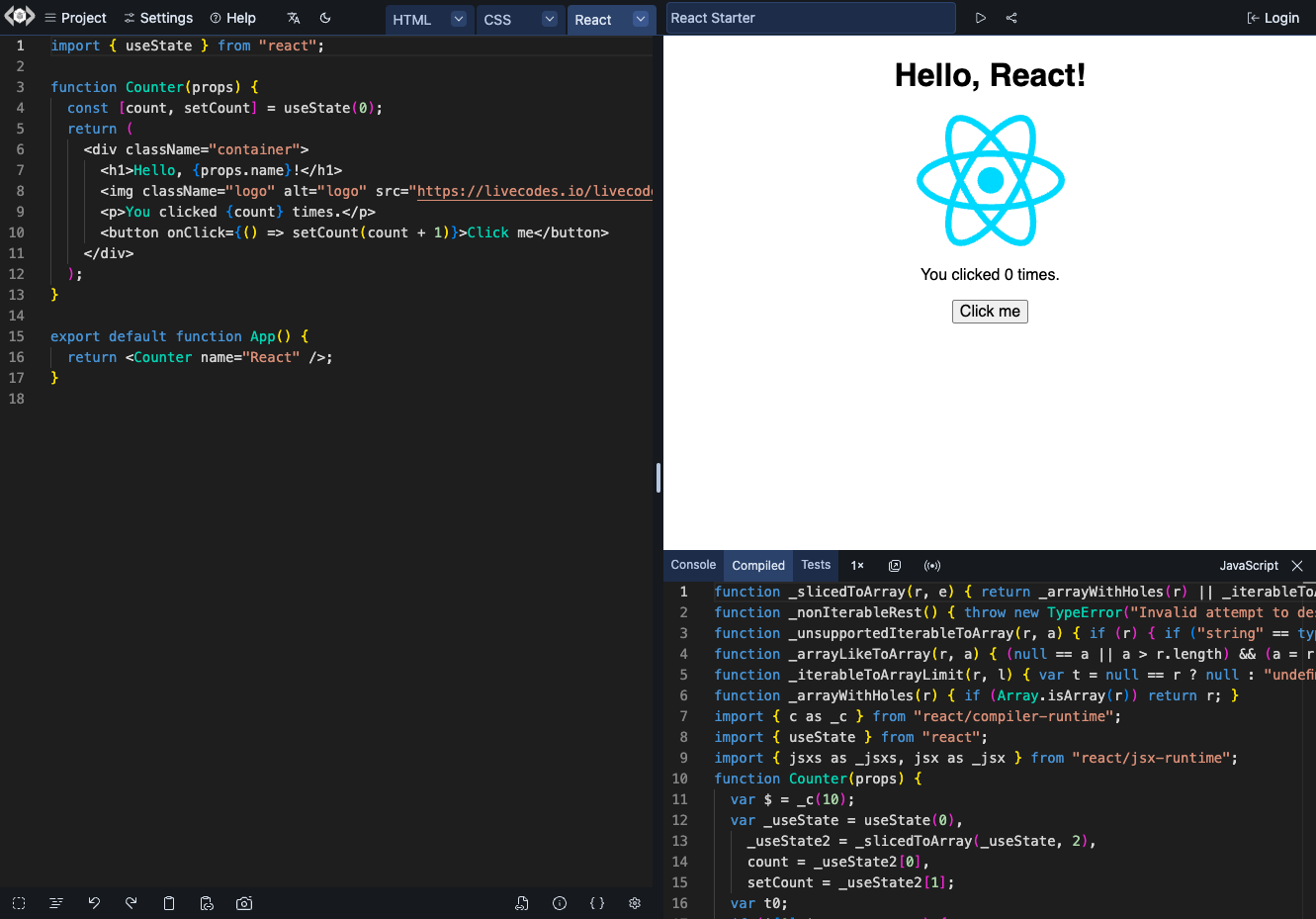Toggle dark theme with moon icon

(x=325, y=18)
